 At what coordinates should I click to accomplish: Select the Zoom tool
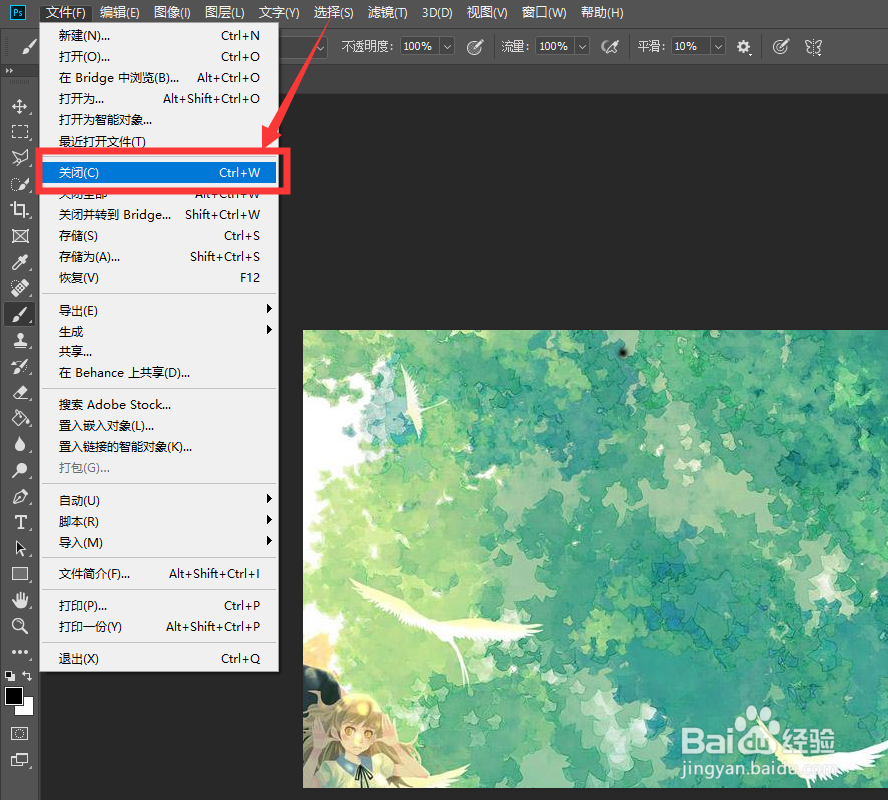(x=20, y=626)
